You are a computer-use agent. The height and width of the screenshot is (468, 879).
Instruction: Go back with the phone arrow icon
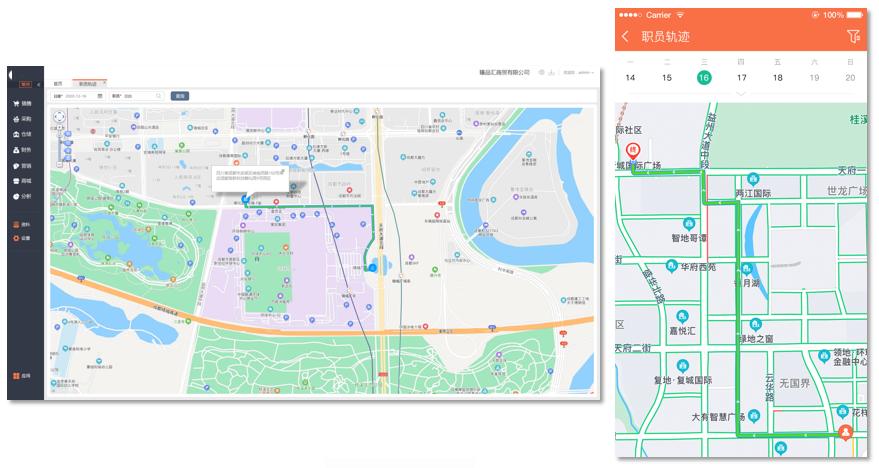pyautogui.click(x=625, y=36)
